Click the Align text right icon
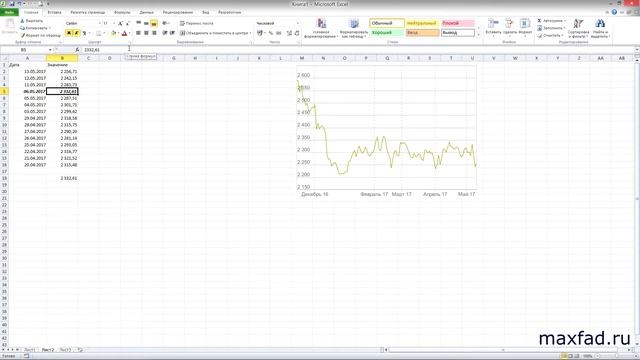Screen dimensions: 640x360 [x=154, y=33]
